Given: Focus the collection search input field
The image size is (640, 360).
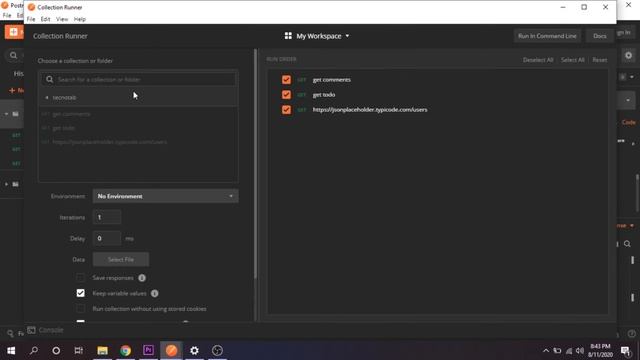Looking at the screenshot, I should click(x=139, y=79).
